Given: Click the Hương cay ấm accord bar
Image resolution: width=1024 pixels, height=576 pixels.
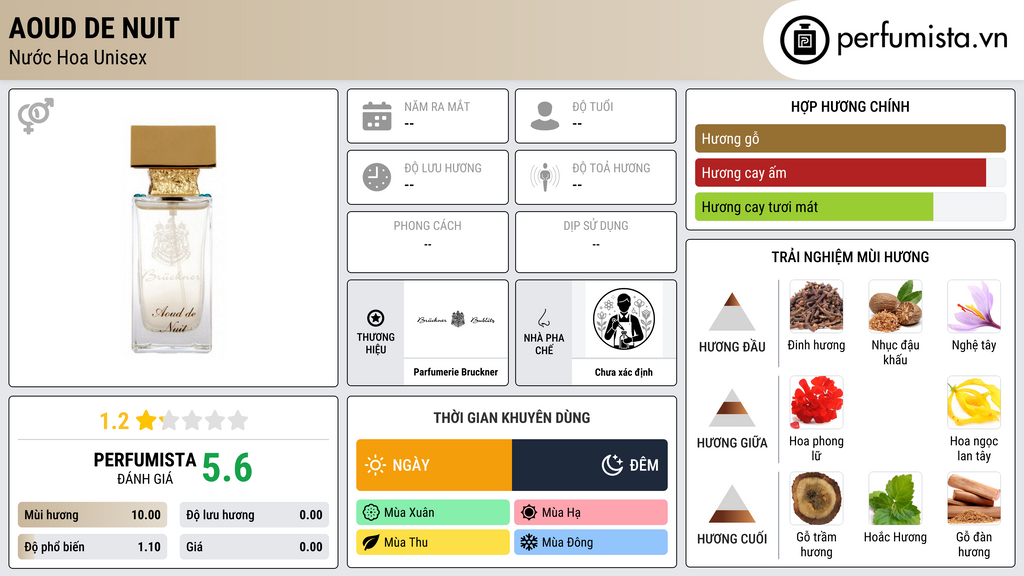Looking at the screenshot, I should point(850,173).
